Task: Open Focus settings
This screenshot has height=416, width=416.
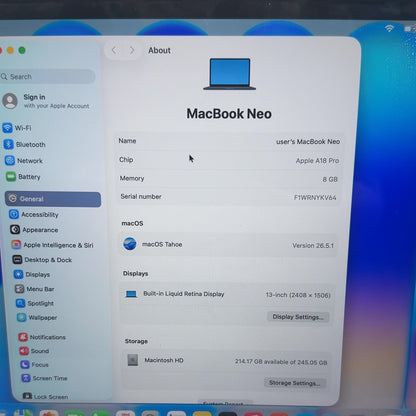Action: (x=35, y=365)
